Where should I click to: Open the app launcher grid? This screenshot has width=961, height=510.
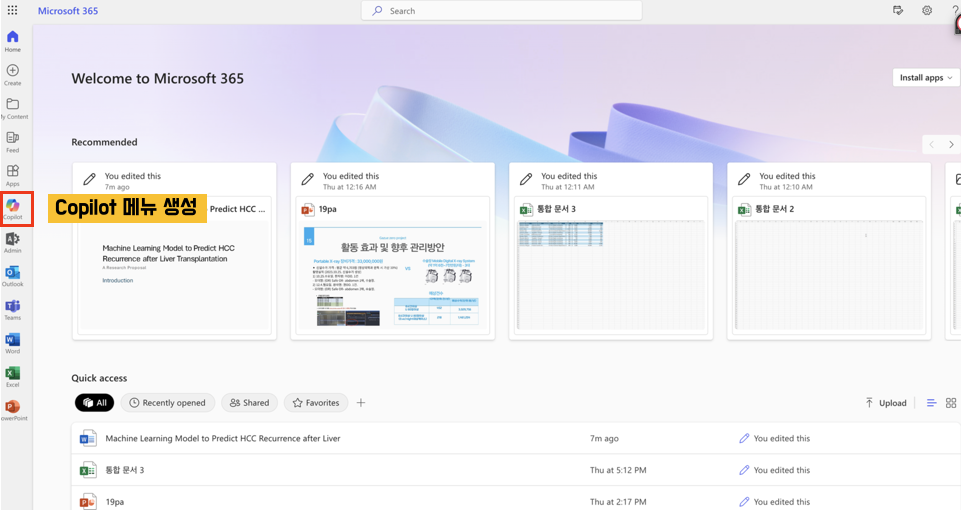12,10
